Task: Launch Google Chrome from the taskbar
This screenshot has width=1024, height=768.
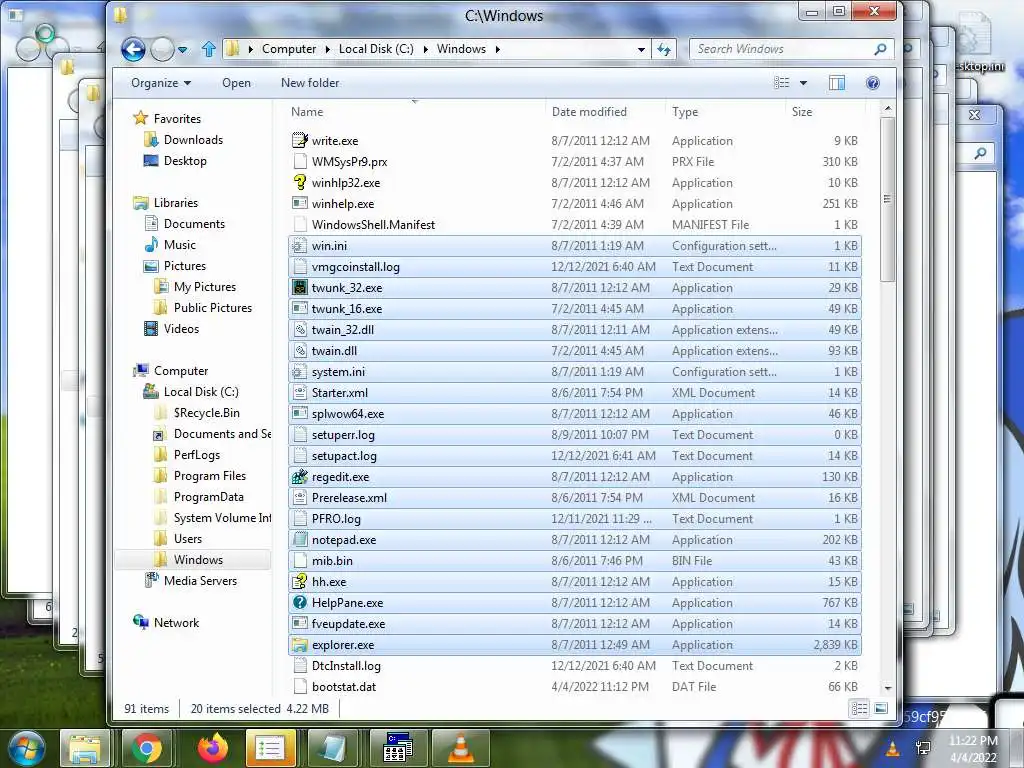Action: [x=146, y=748]
